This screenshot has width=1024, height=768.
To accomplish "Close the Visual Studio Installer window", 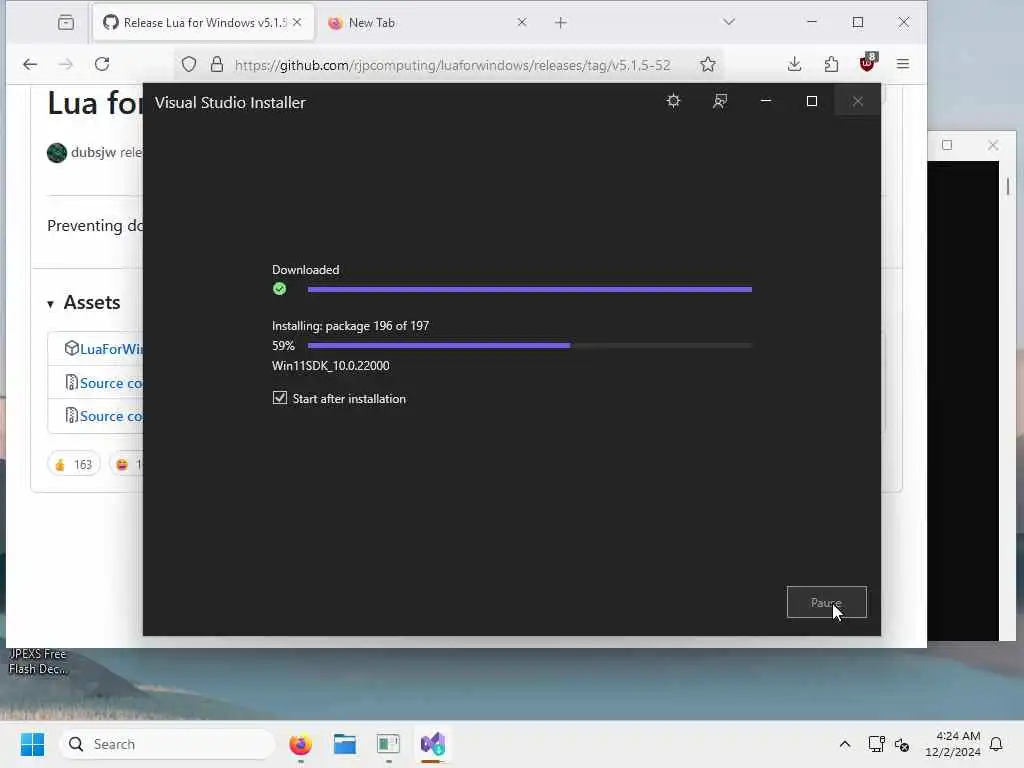I will pos(857,101).
